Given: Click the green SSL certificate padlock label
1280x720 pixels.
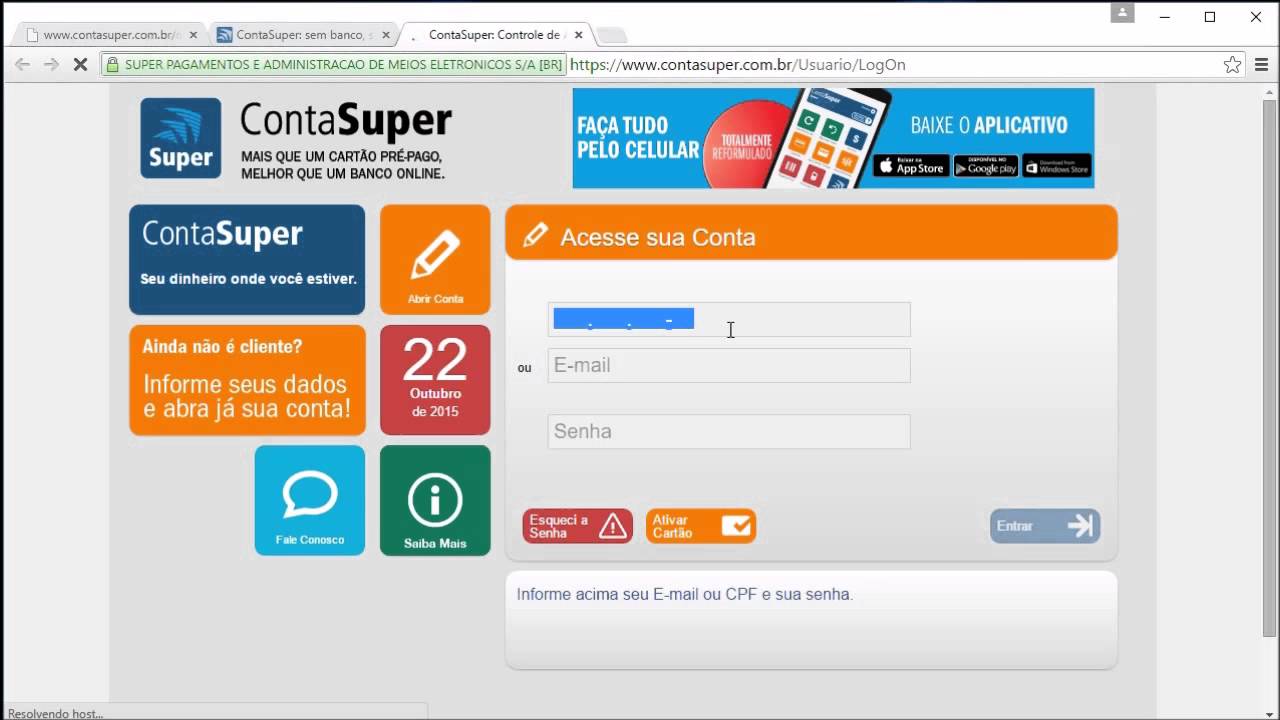Looking at the screenshot, I should [334, 64].
